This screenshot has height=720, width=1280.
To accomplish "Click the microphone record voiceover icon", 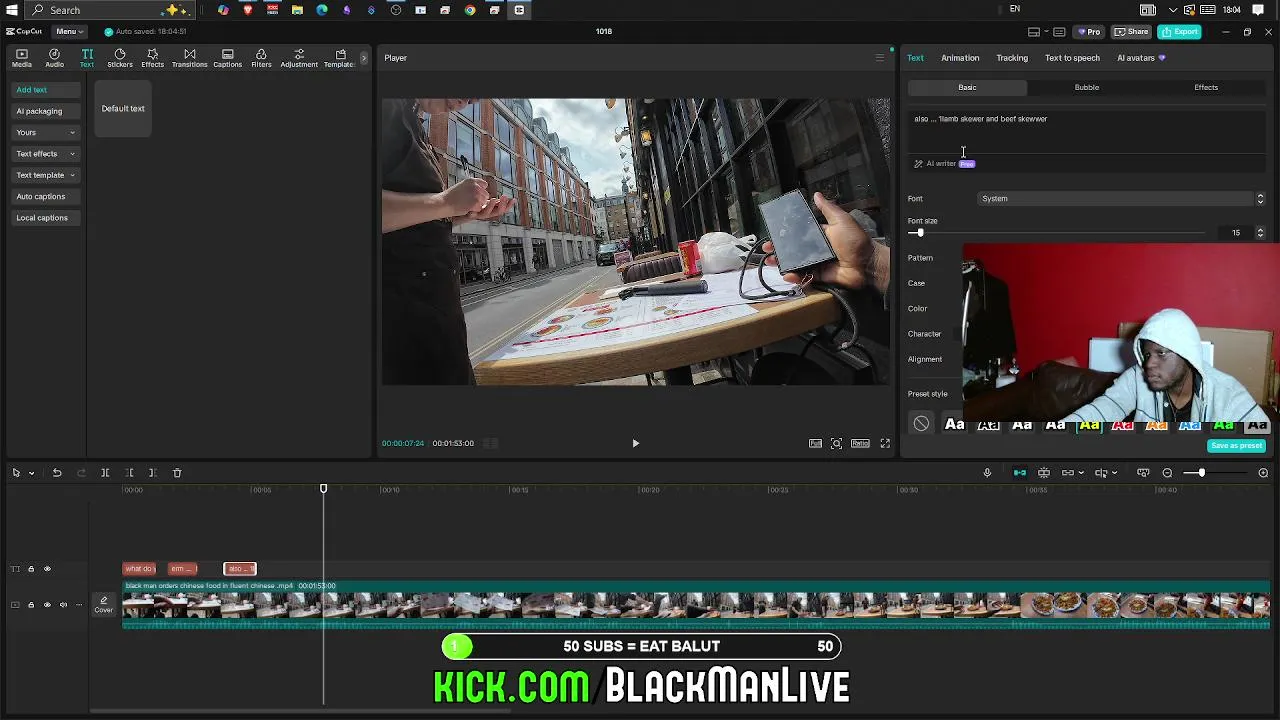I will point(987,473).
